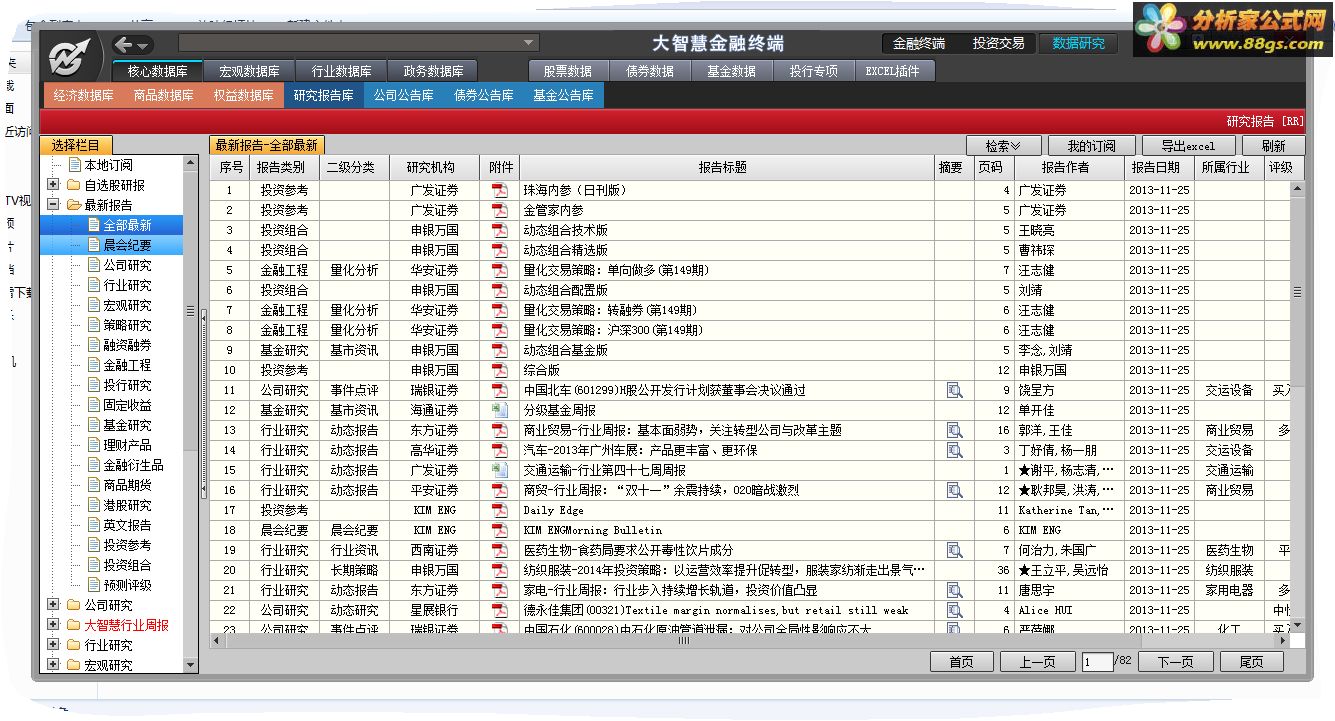Switch to 宏观数据库 tab
Screen dimensions: 1335x721
click(249, 71)
